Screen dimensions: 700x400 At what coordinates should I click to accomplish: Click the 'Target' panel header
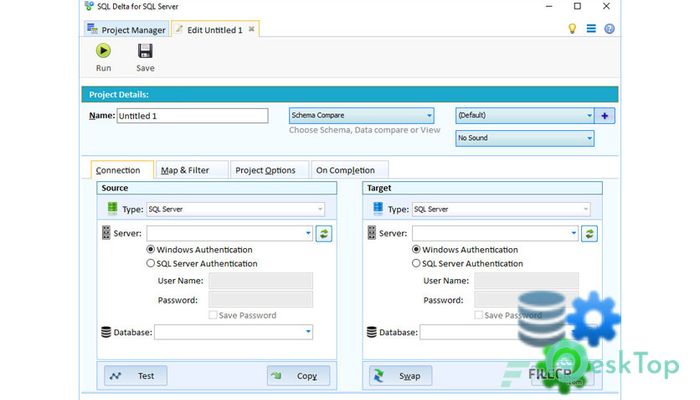[482, 188]
